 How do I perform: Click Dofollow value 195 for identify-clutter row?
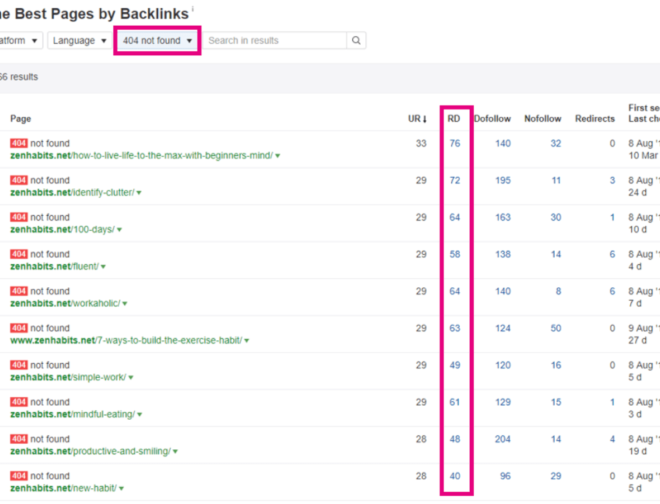[x=503, y=181]
